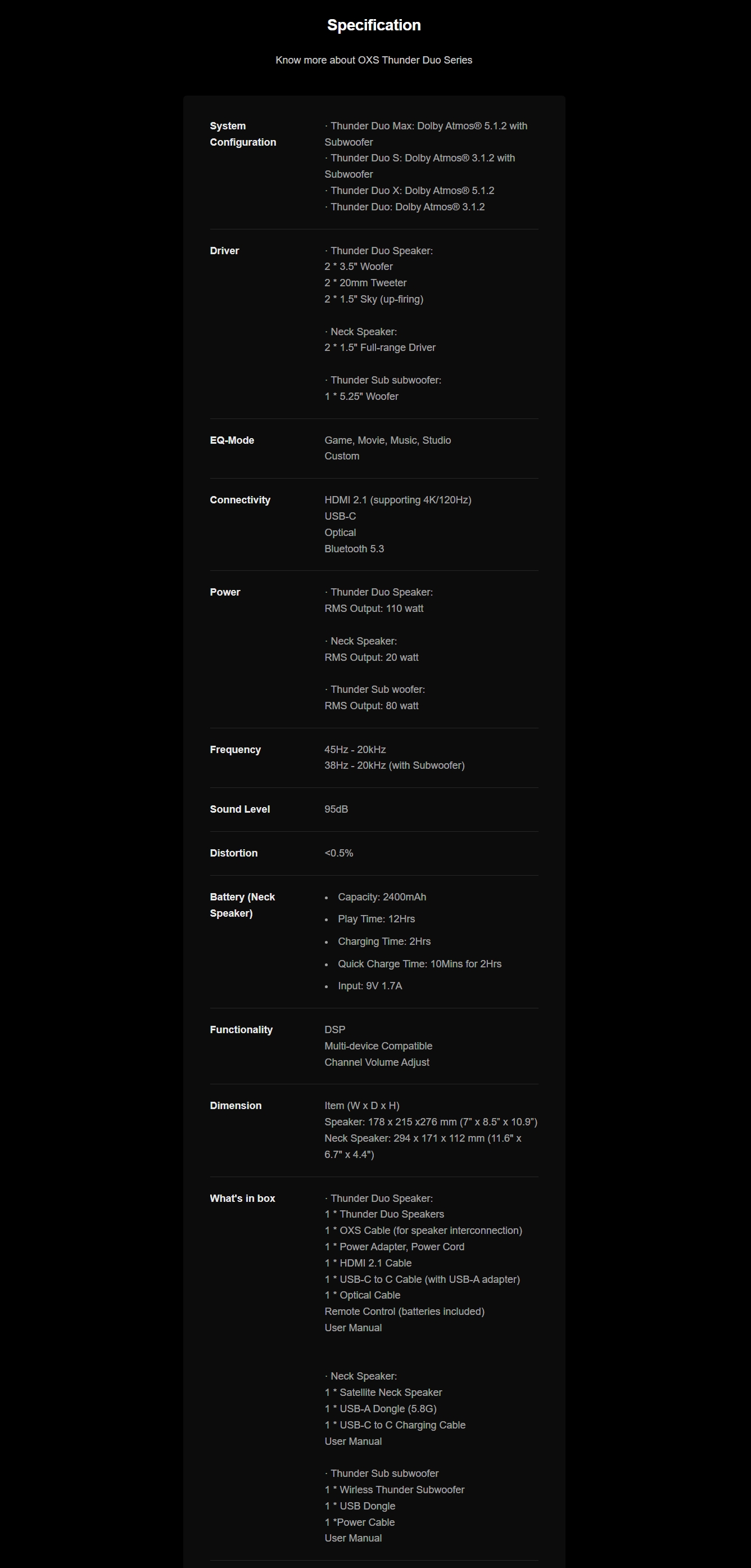Click Bluetooth 5.3 entry
Screen dimensions: 751x1568
[x=354, y=548]
